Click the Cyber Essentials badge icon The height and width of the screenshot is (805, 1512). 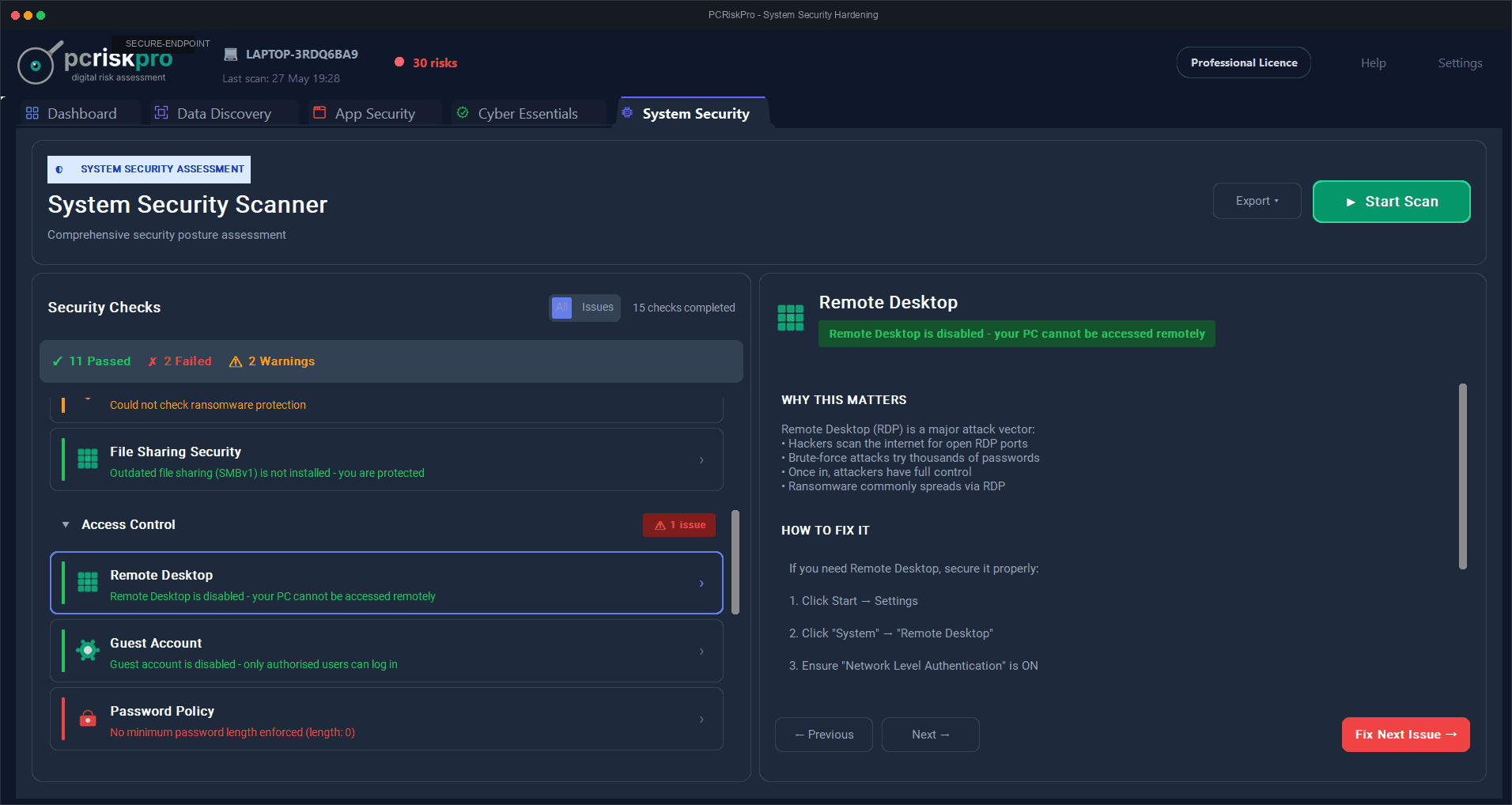click(463, 112)
